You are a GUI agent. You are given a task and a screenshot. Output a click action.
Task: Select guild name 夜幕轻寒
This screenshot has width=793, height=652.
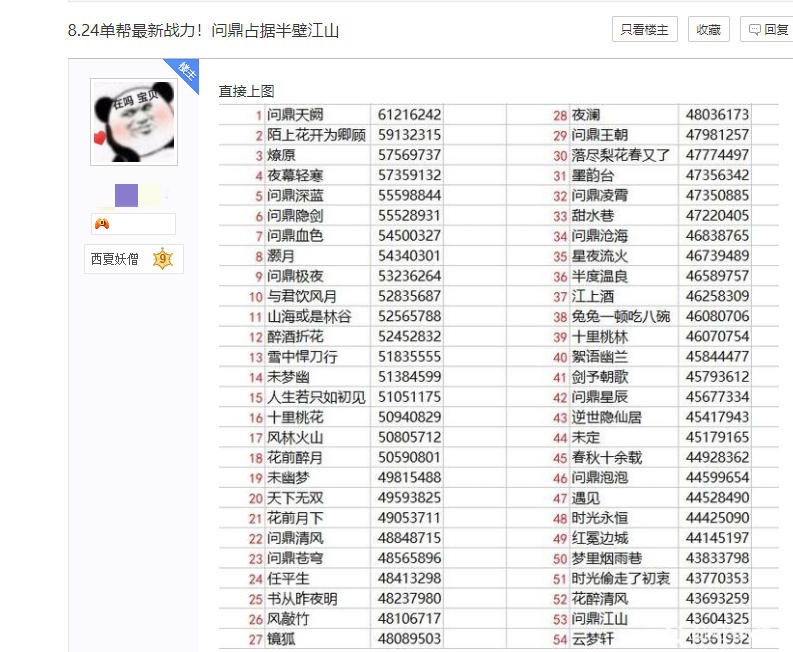[295, 176]
